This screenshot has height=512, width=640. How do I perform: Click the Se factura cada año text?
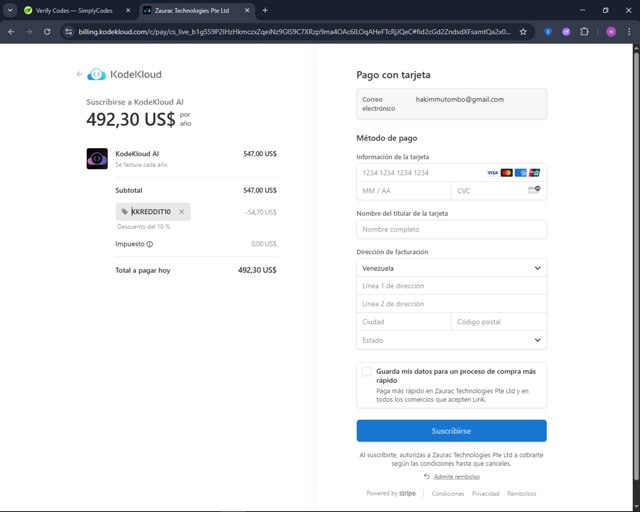click(141, 165)
